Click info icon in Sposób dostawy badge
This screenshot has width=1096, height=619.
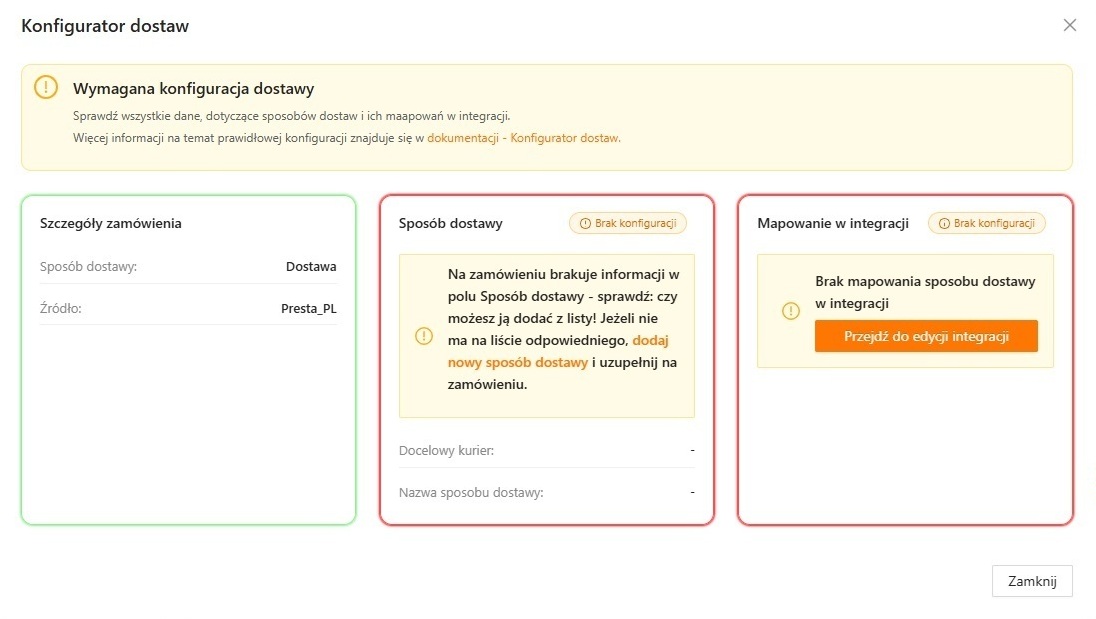[x=585, y=224]
